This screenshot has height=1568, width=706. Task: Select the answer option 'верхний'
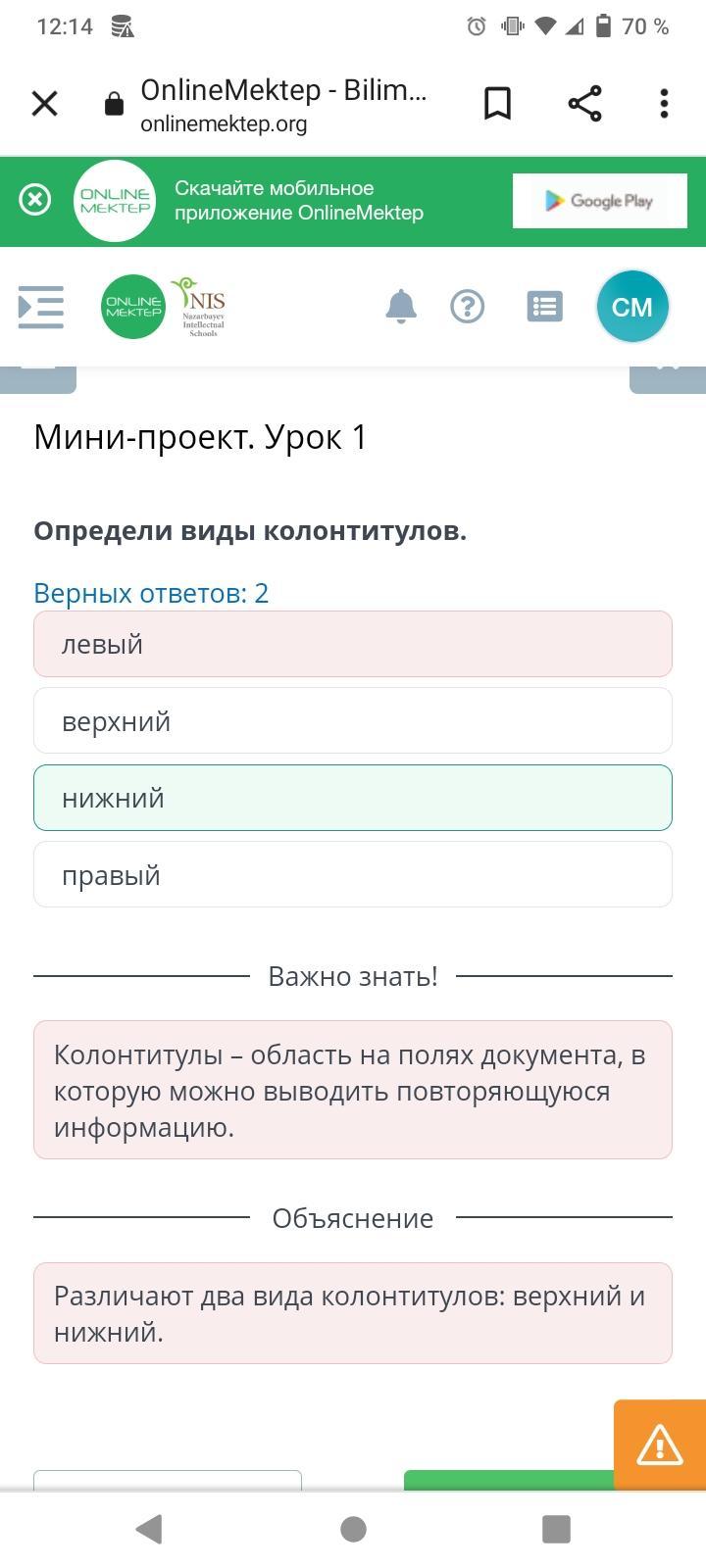click(x=353, y=720)
